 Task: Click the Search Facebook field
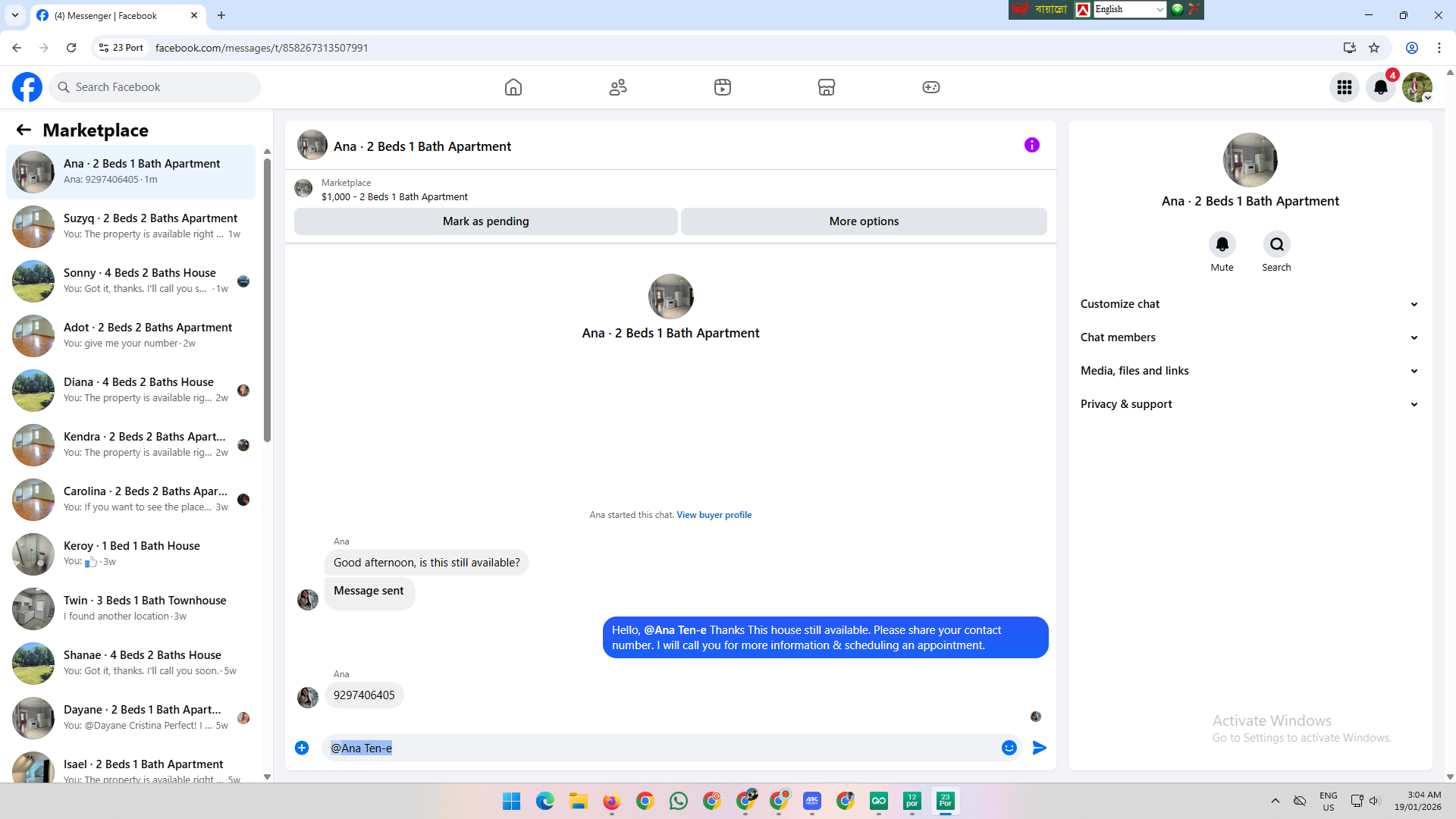tap(155, 87)
